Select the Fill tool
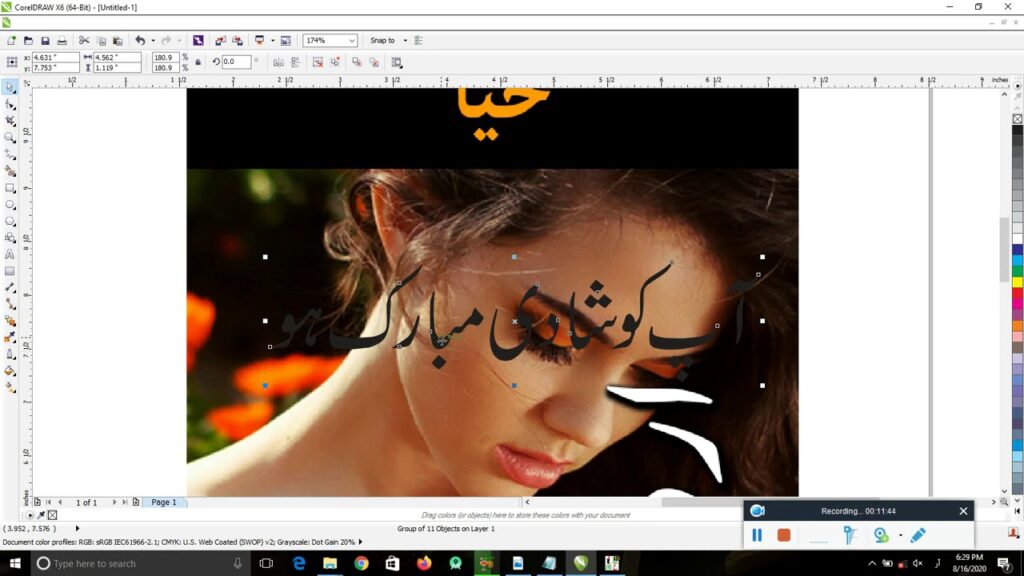1024x576 pixels. tap(10, 371)
